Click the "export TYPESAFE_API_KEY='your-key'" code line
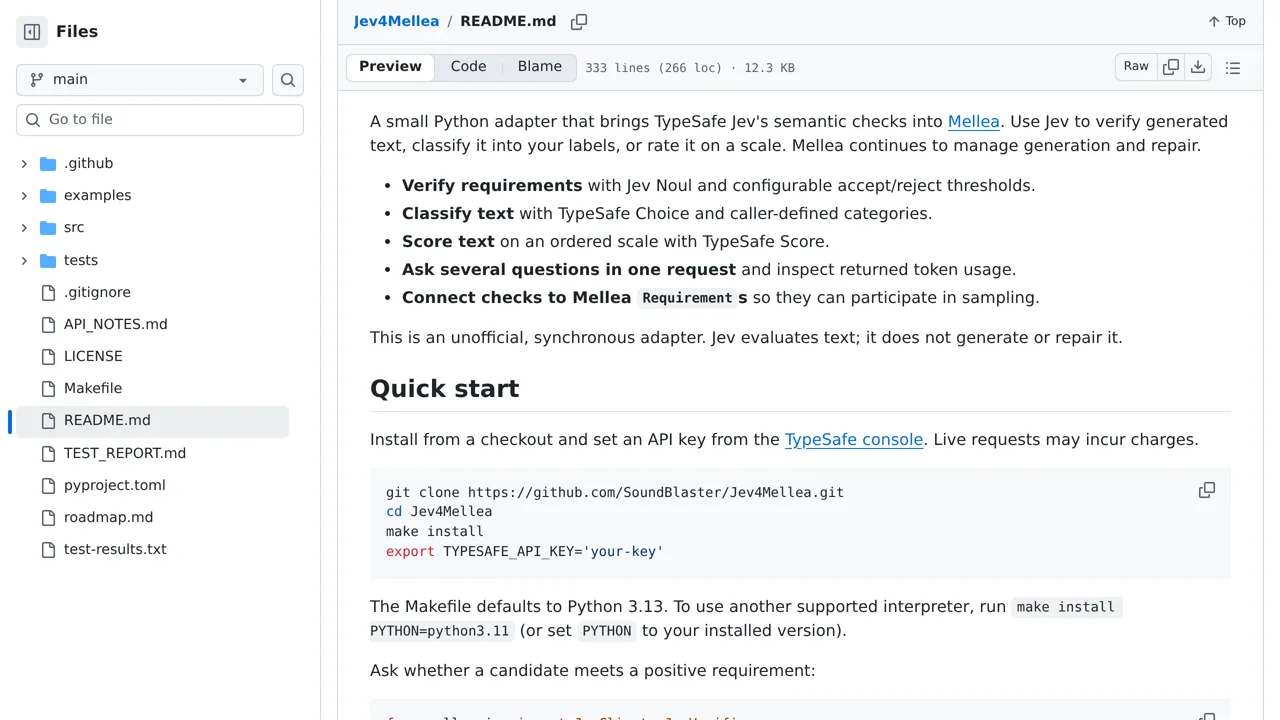Screen dimensions: 1280x720 point(525,551)
